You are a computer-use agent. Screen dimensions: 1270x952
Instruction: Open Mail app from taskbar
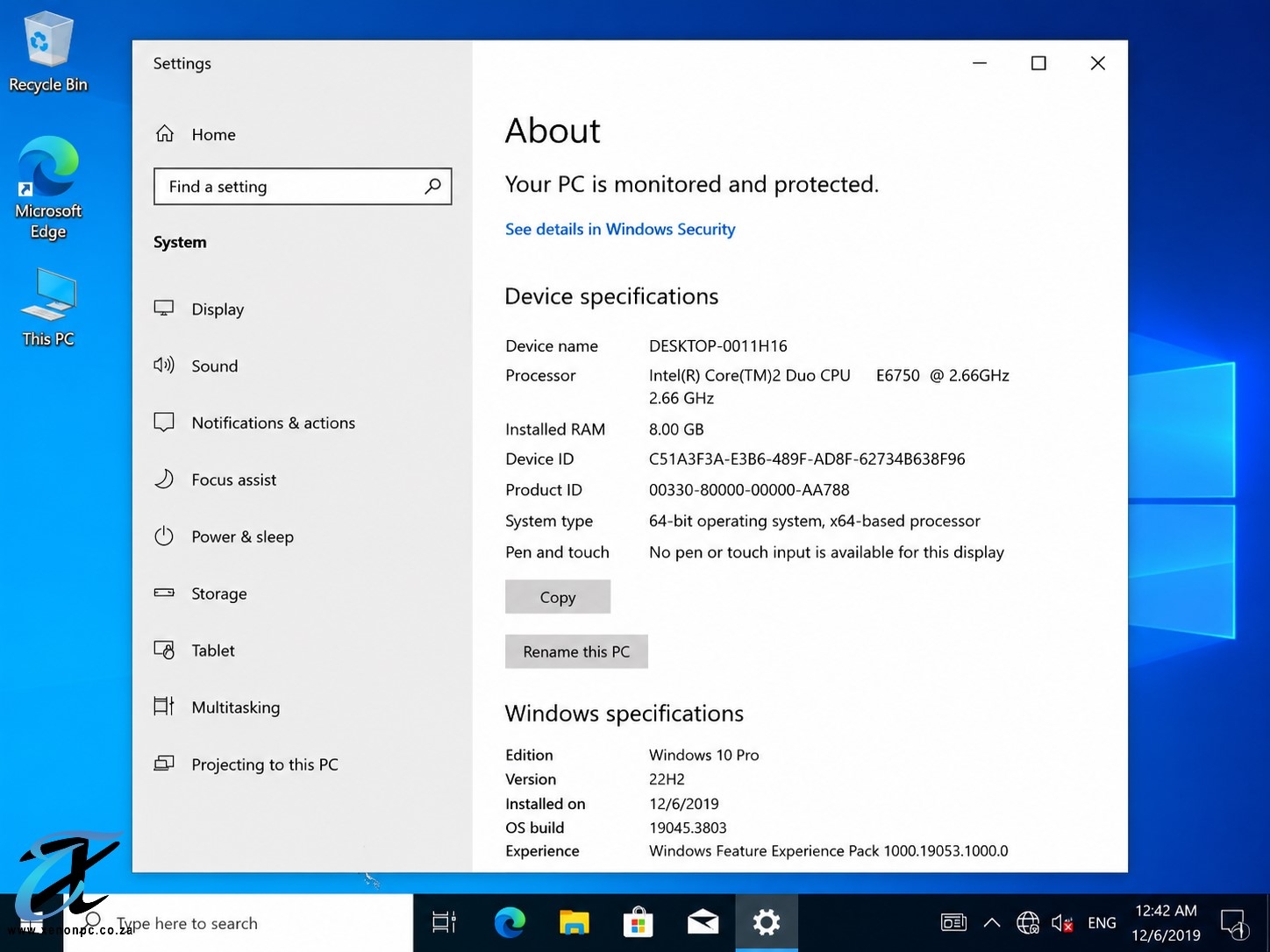tap(703, 922)
